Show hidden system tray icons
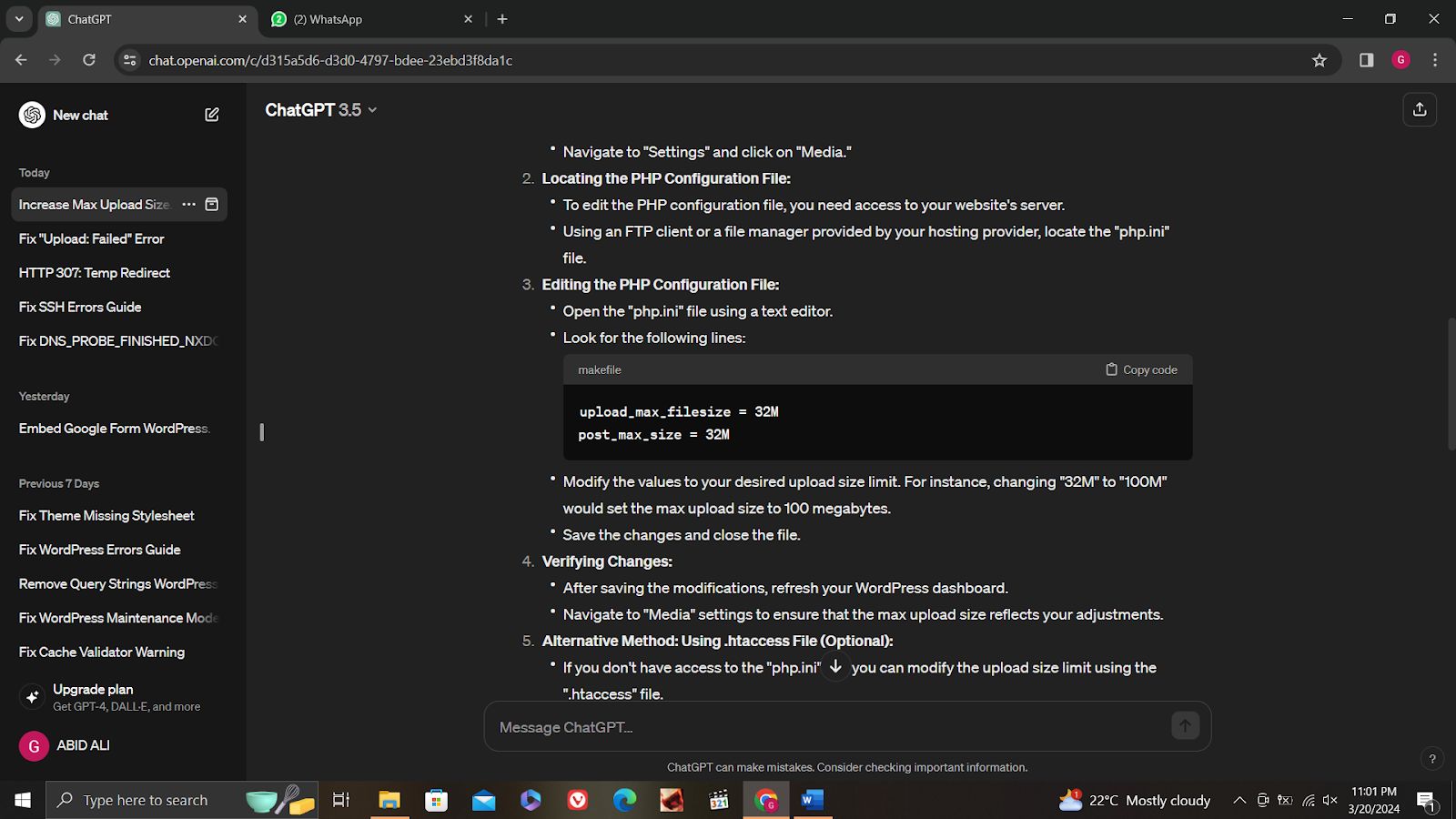This screenshot has width=1456, height=819. (1239, 800)
